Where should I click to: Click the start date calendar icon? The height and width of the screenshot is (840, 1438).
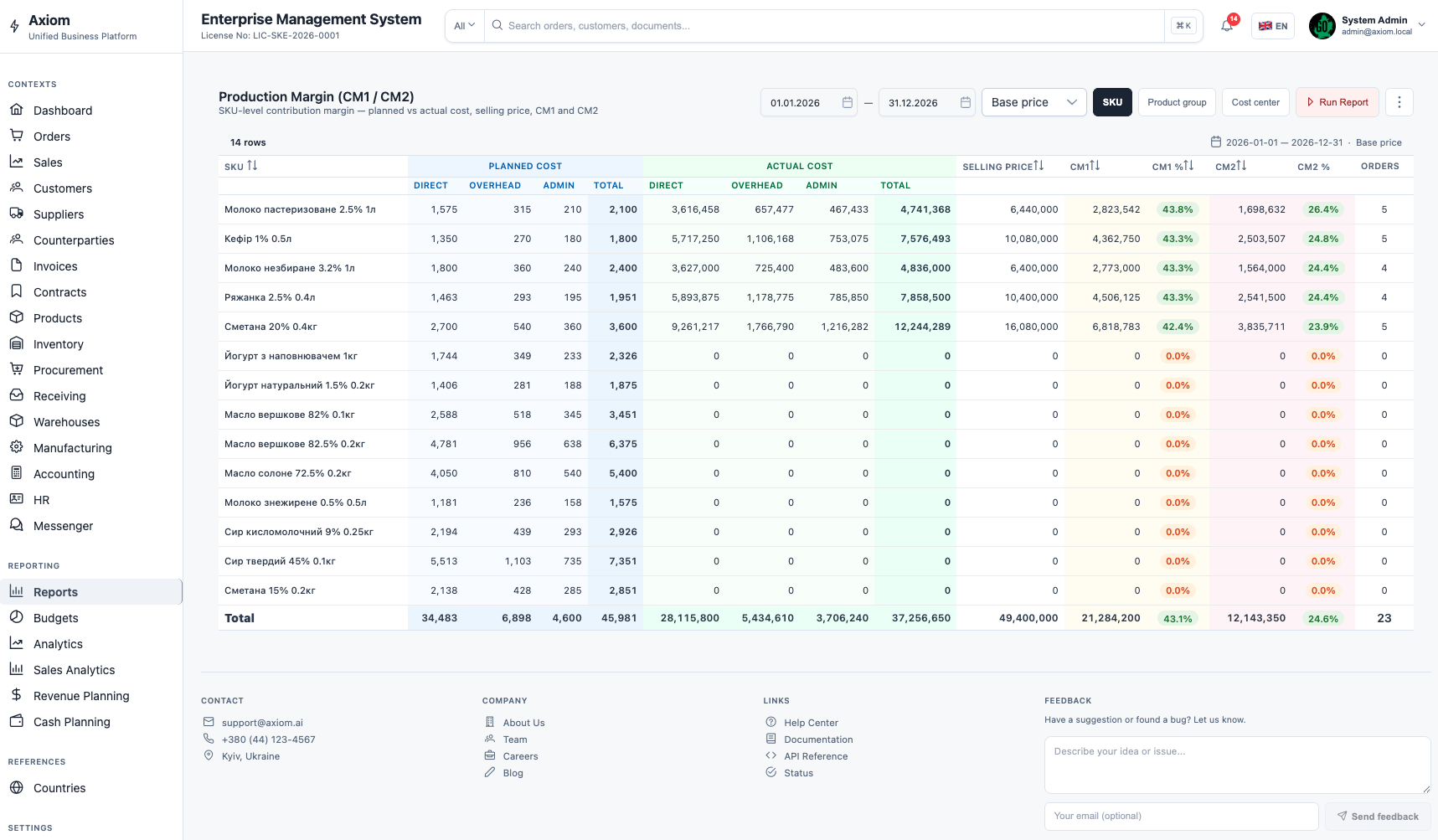[x=847, y=102]
